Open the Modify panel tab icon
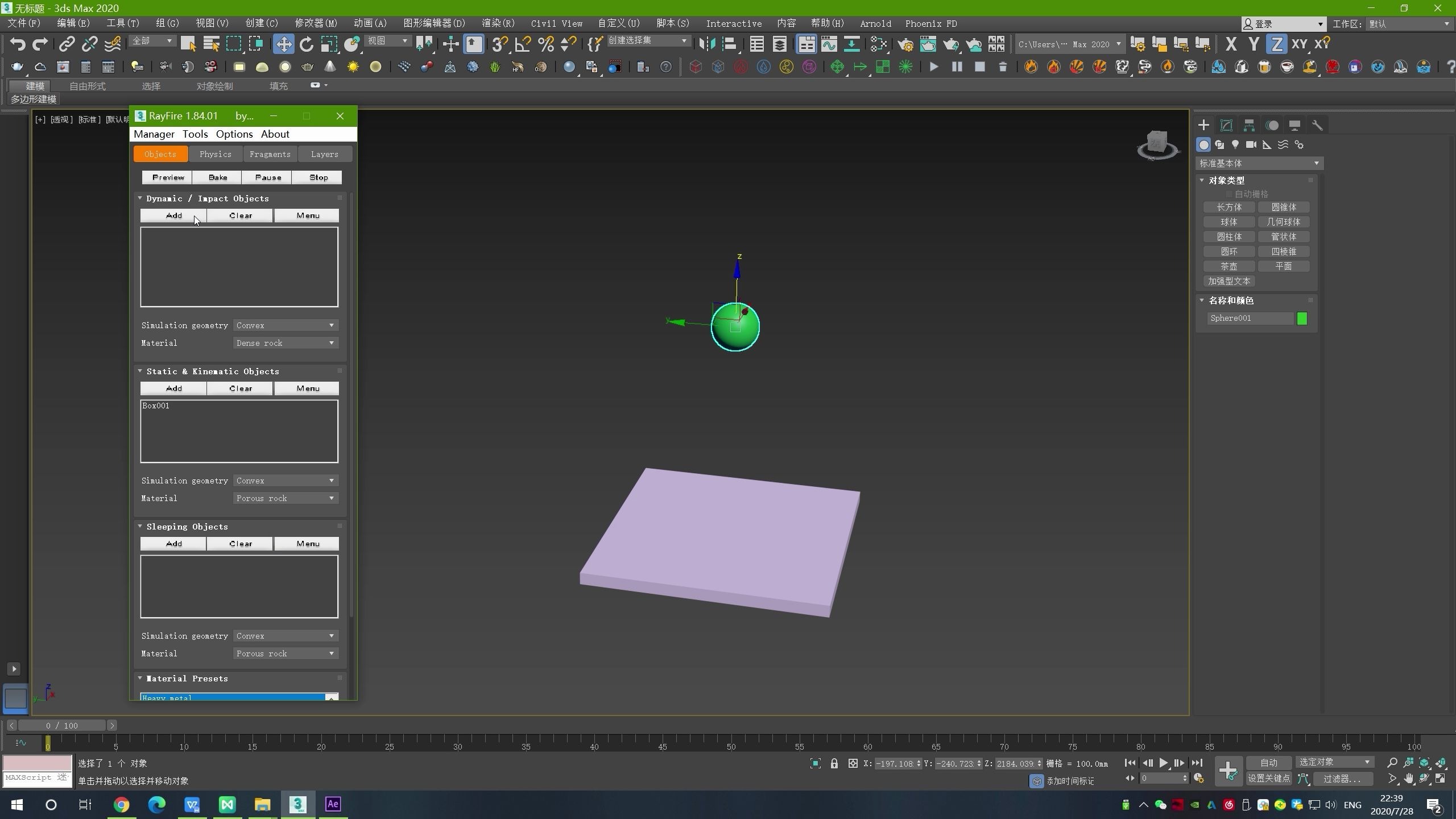Image resolution: width=1456 pixels, height=819 pixels. click(1226, 125)
